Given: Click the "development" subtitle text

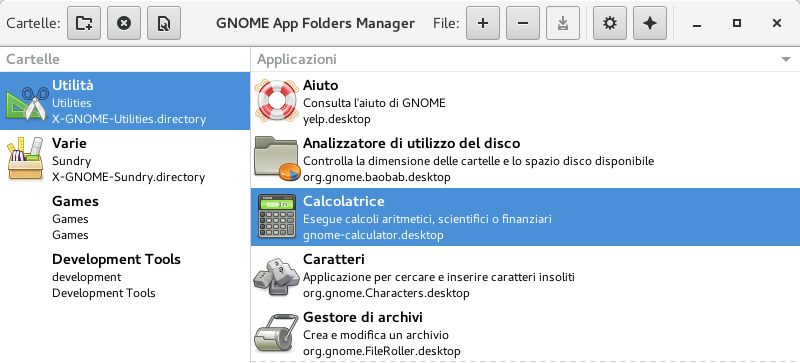Looking at the screenshot, I should click(87, 277).
